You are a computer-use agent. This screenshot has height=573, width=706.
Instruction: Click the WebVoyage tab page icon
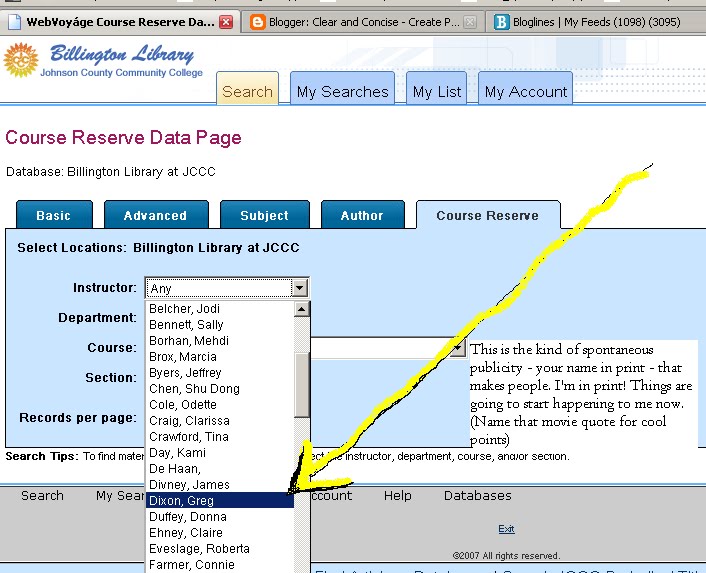point(14,22)
